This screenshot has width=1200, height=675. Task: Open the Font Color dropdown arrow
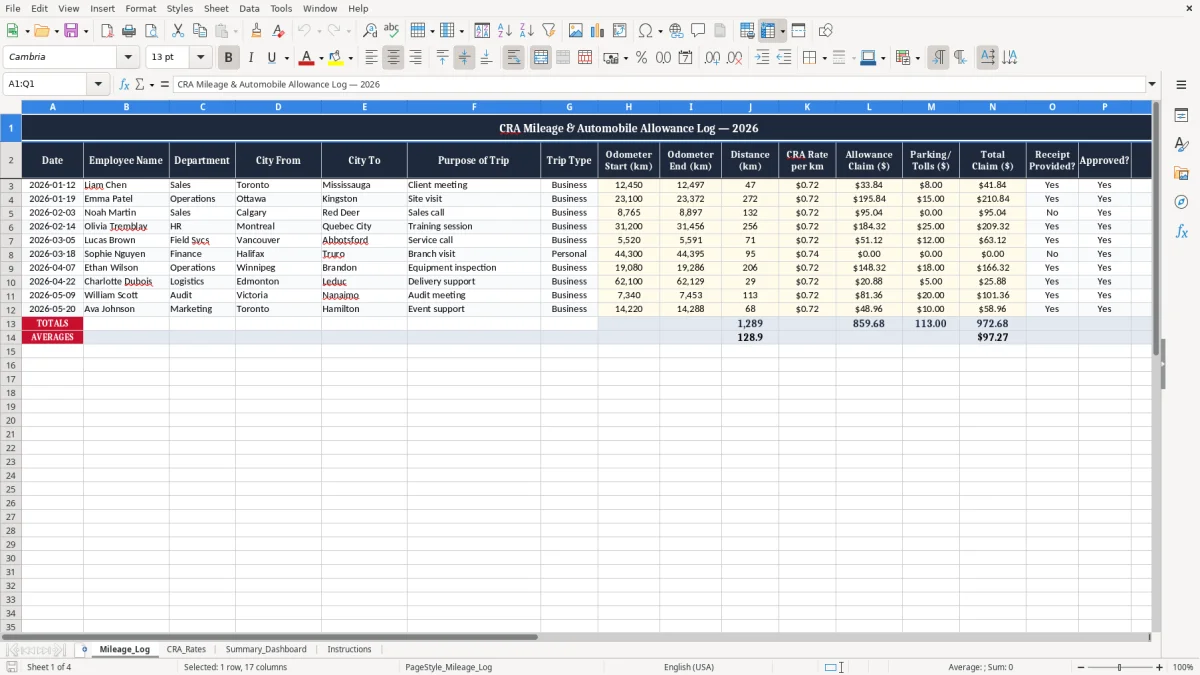(x=321, y=58)
